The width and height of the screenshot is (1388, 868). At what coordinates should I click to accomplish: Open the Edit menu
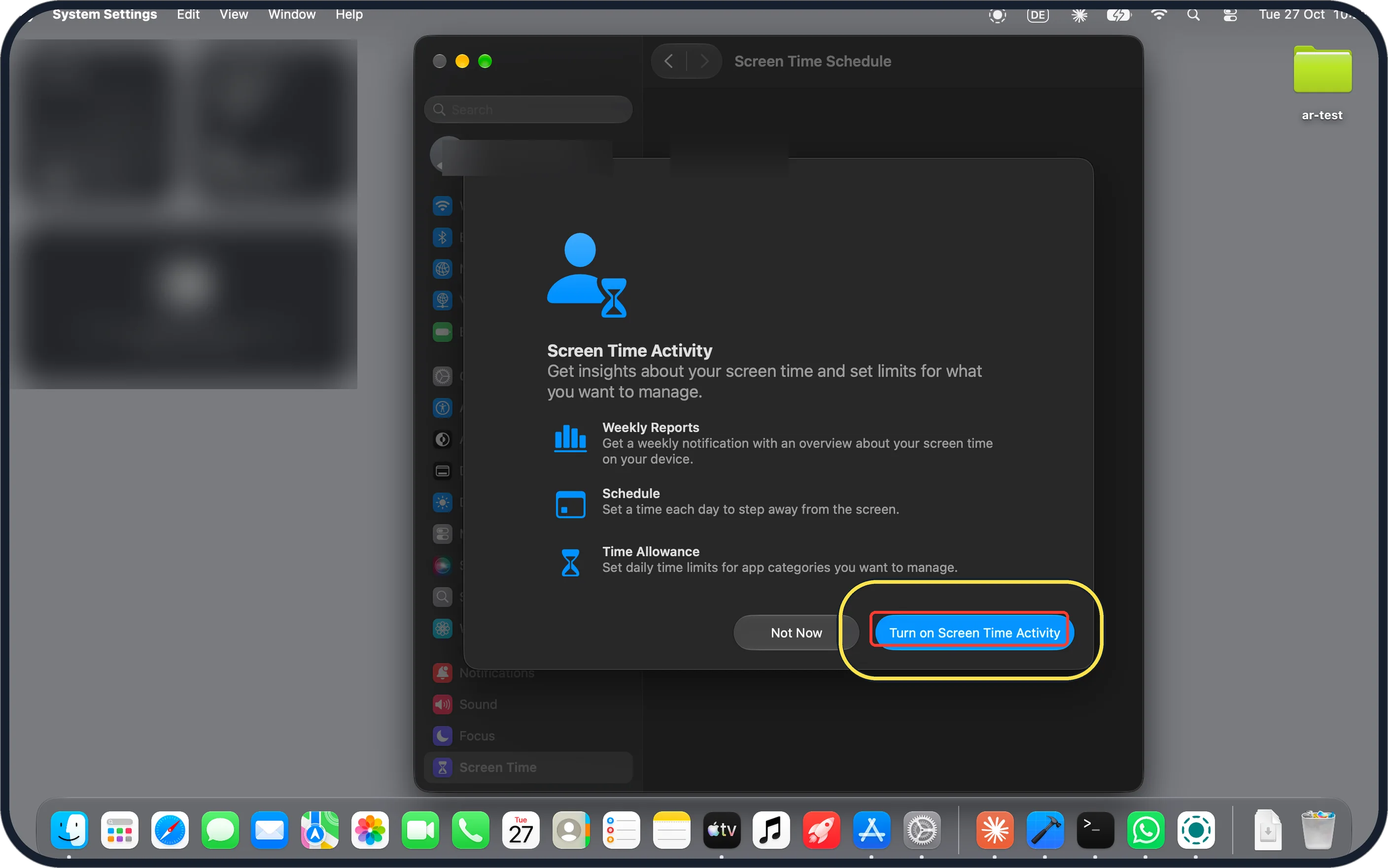188,14
